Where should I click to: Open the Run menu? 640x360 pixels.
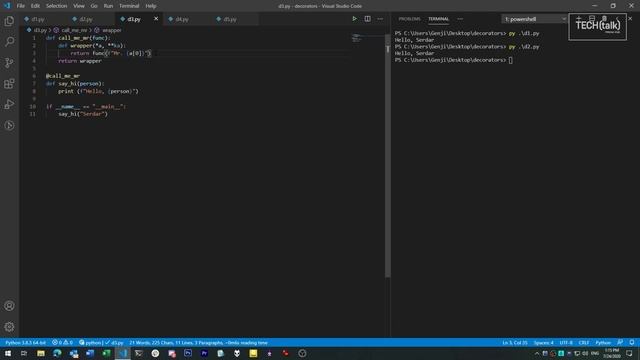pyautogui.click(x=108, y=6)
